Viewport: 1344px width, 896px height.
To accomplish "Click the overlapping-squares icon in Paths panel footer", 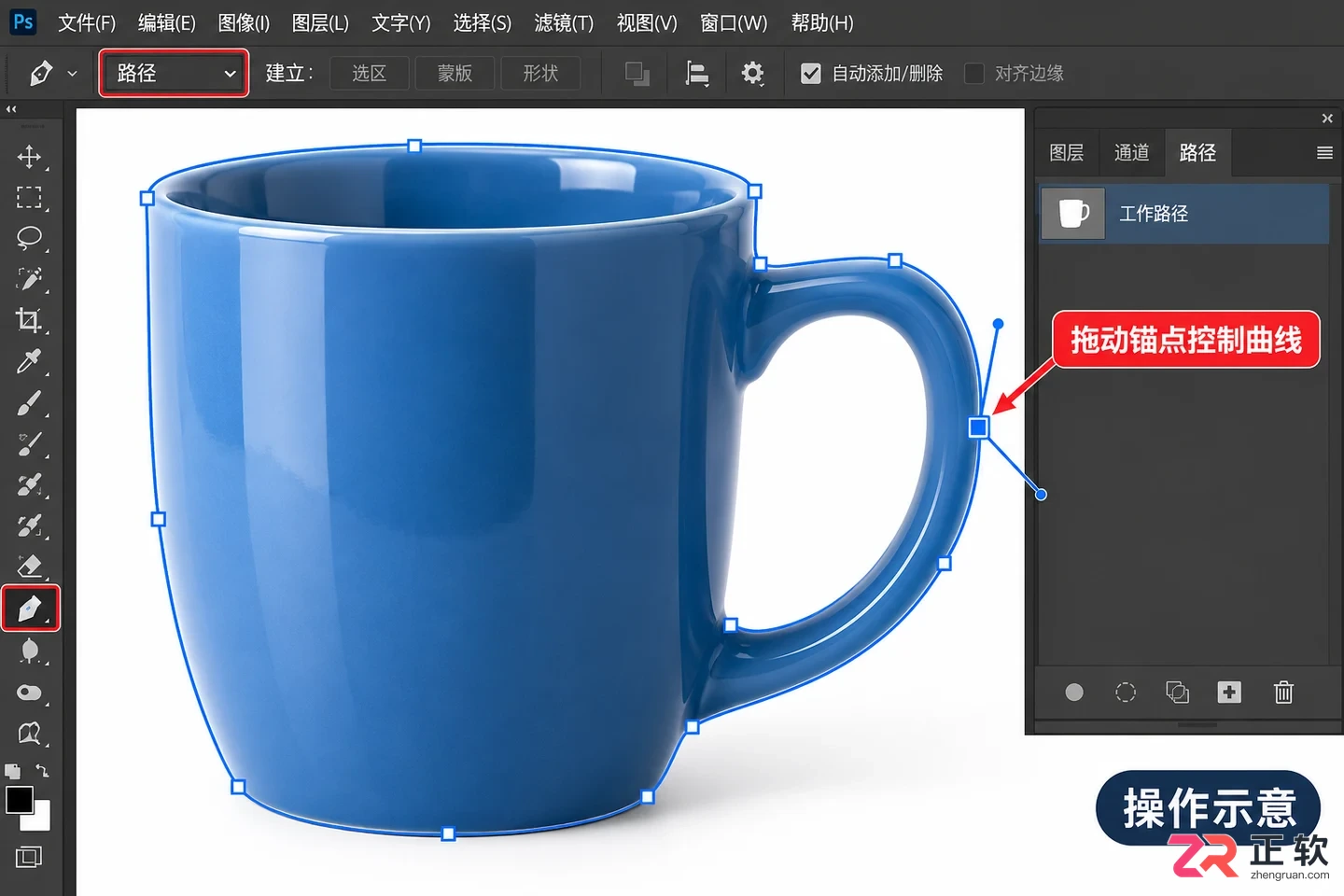I will coord(1177,692).
